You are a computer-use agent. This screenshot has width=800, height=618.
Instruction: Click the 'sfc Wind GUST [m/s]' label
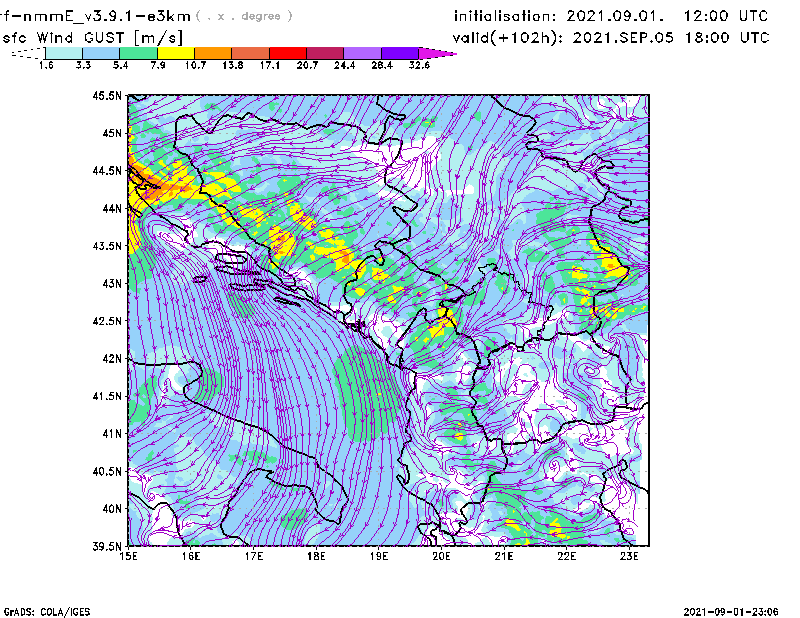coord(92,38)
